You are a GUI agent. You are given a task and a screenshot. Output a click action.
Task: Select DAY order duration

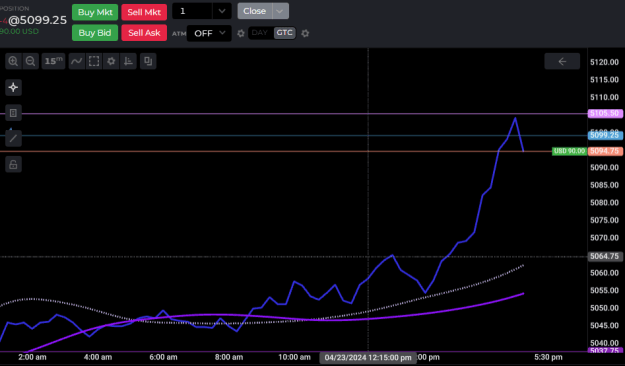[x=260, y=33]
